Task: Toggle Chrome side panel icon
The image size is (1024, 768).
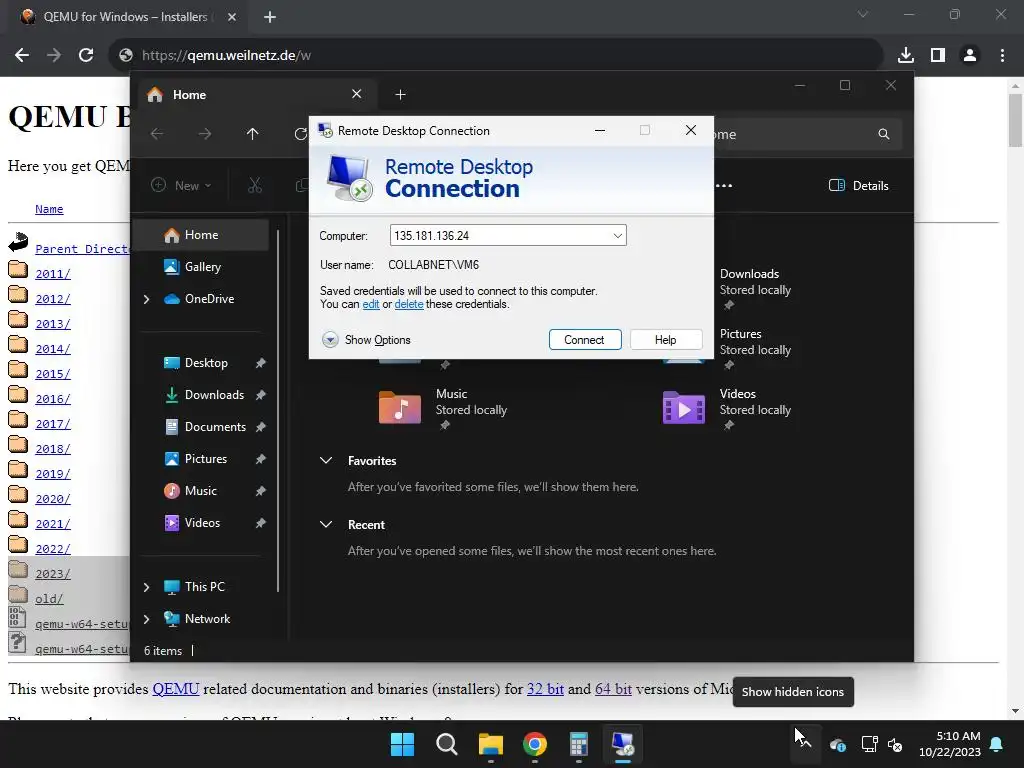Action: (938, 55)
